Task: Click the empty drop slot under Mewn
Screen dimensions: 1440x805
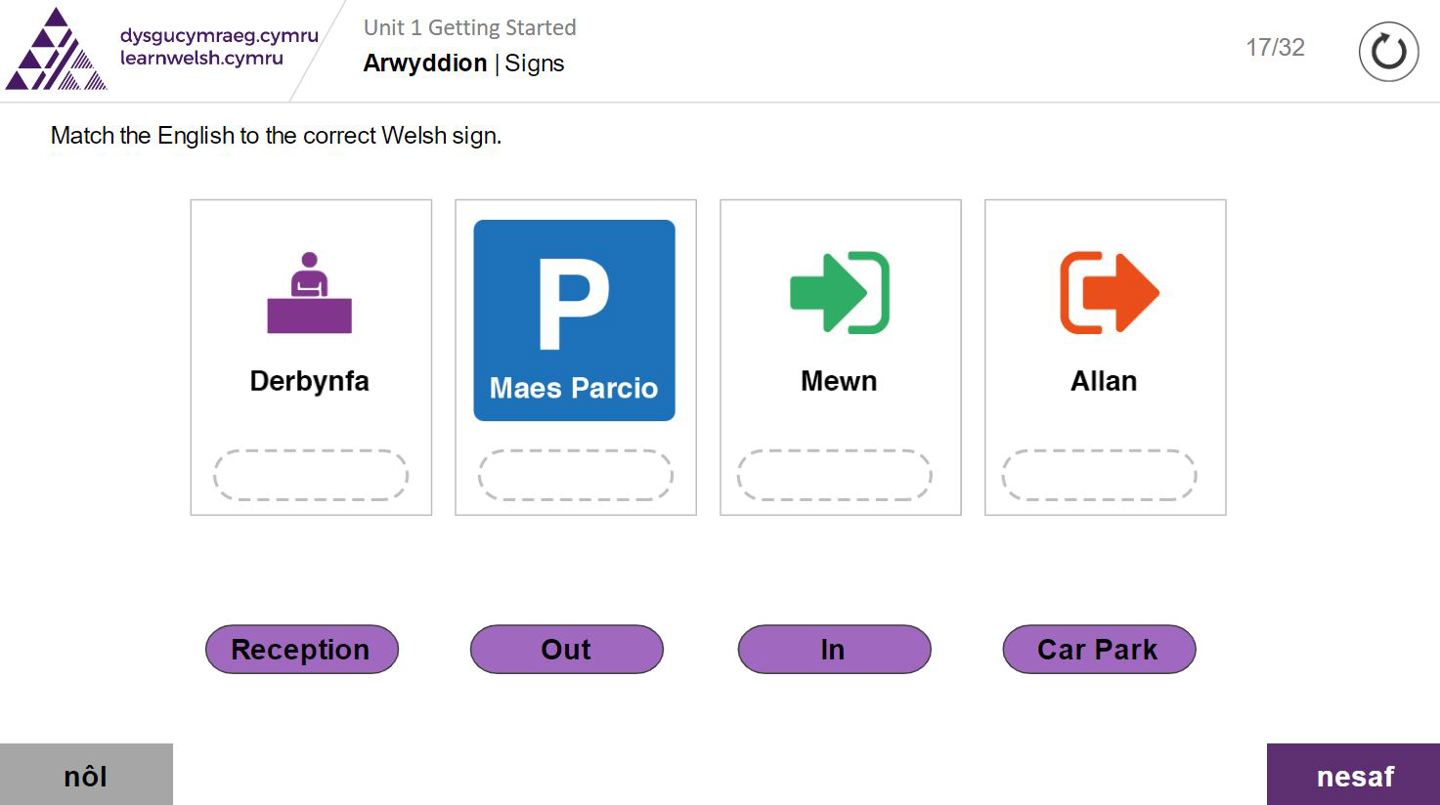Action: coord(834,475)
